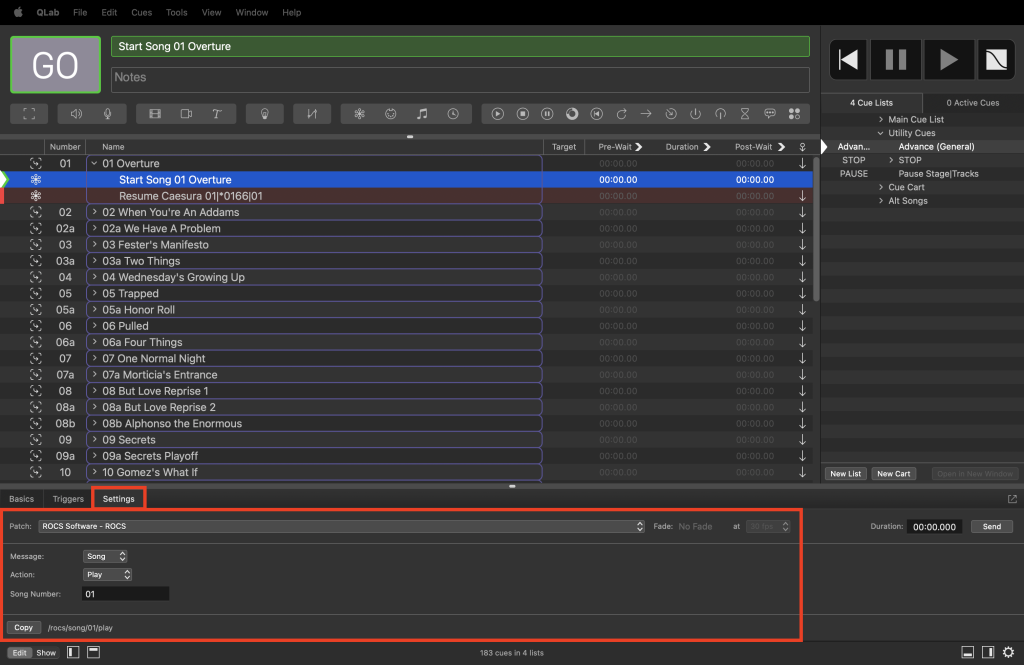Viewport: 1024px width, 665px height.
Task: Add a Camera cue from the toolbar
Action: click(x=186, y=114)
